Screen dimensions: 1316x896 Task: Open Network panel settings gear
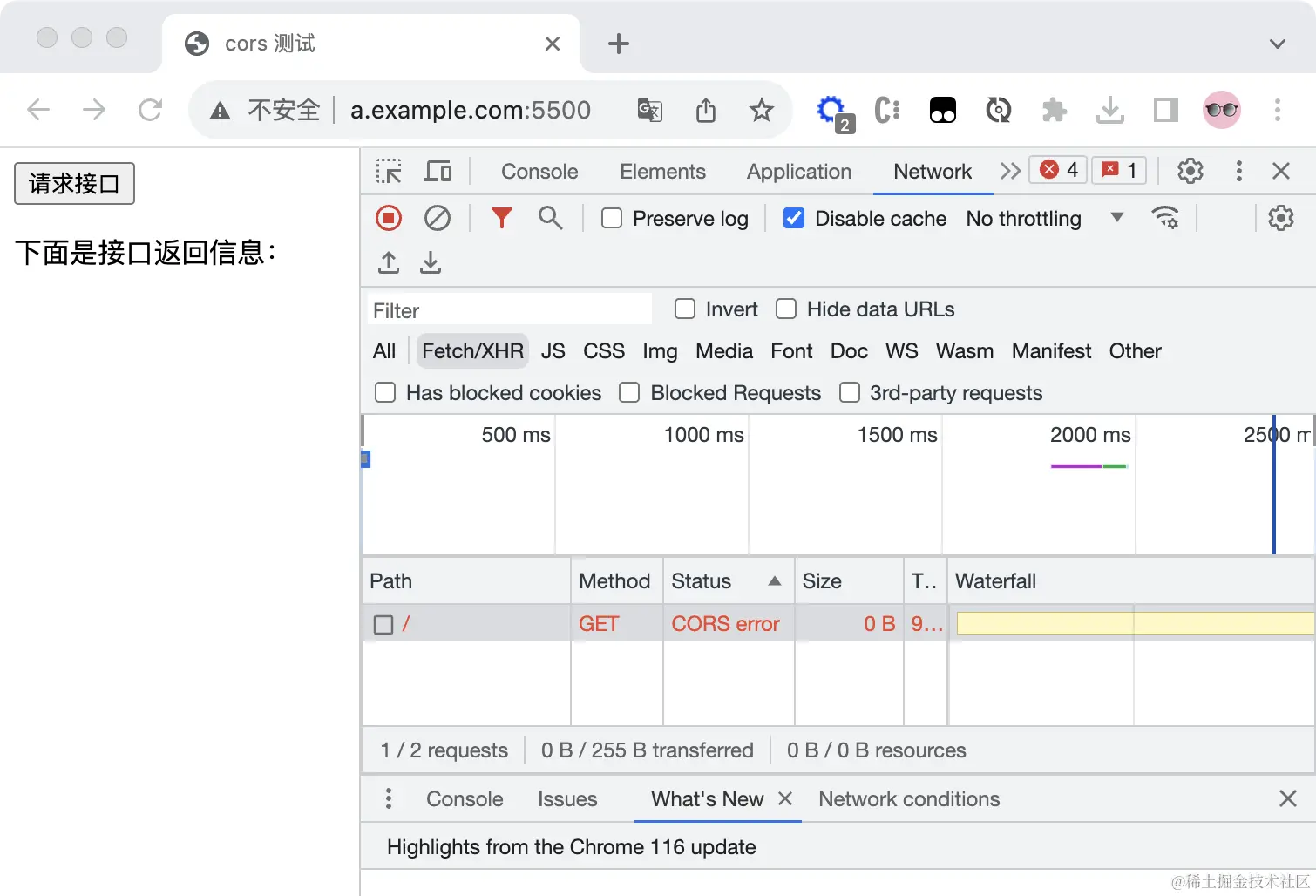(x=1280, y=218)
